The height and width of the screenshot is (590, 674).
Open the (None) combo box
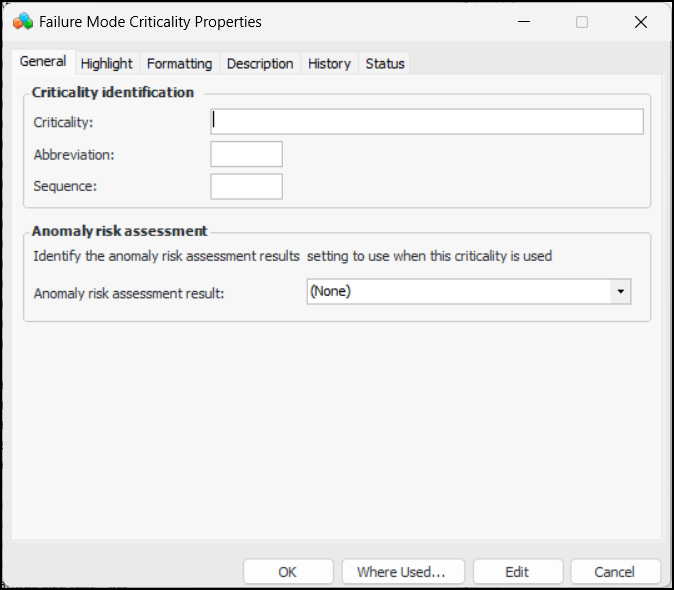[x=458, y=291]
